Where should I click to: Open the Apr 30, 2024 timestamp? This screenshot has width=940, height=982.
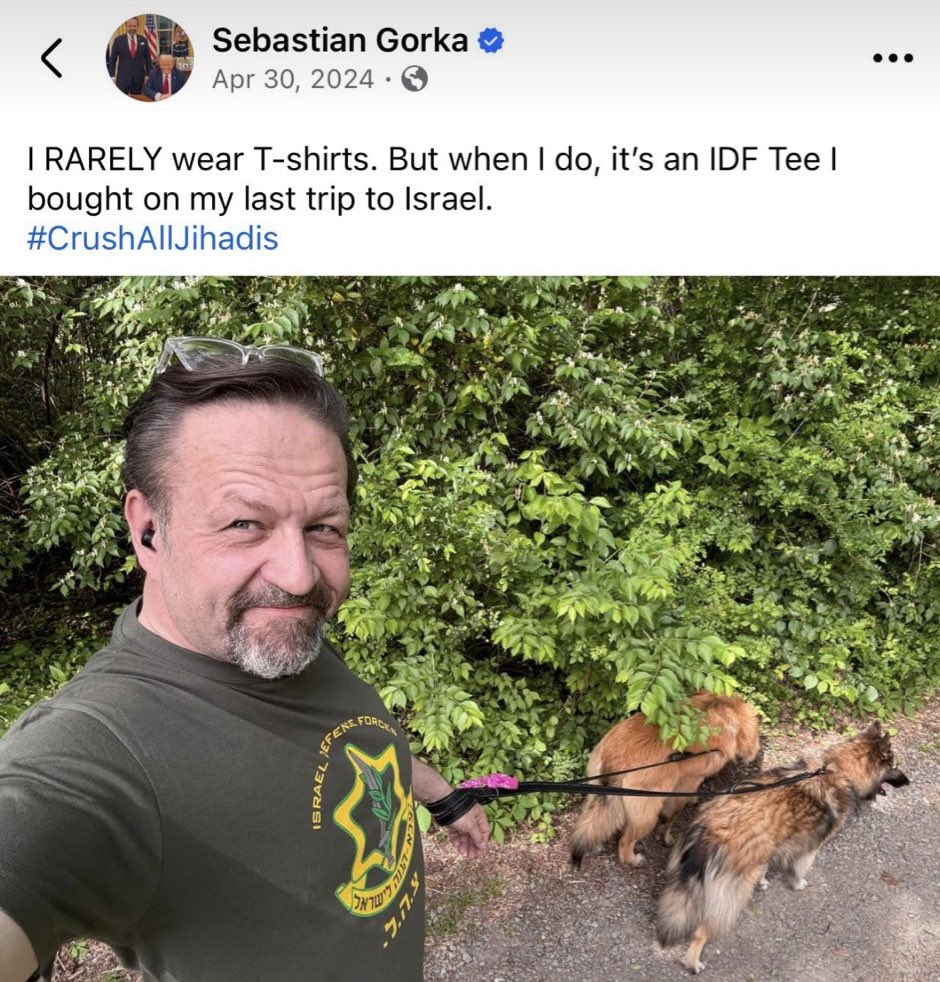pos(292,80)
